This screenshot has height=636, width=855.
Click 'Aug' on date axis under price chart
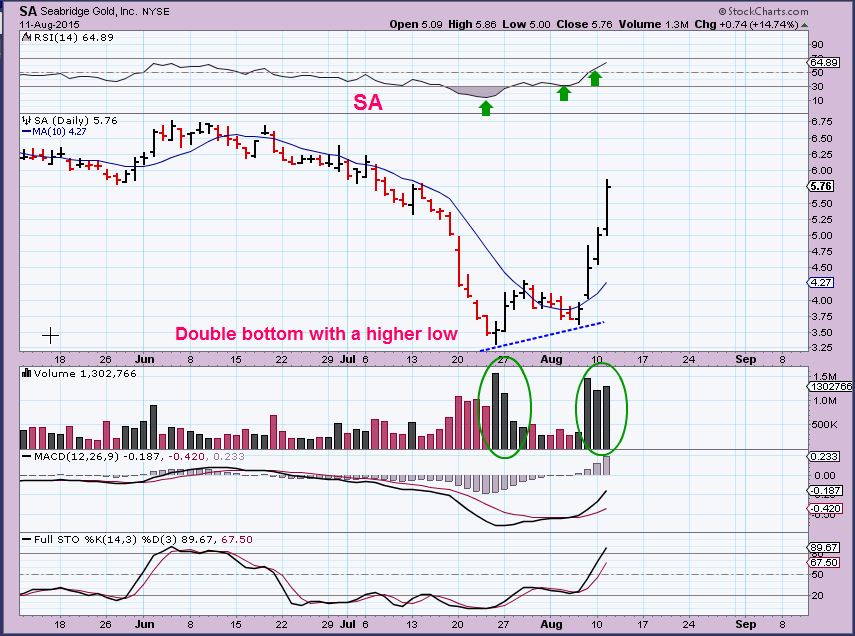click(551, 359)
